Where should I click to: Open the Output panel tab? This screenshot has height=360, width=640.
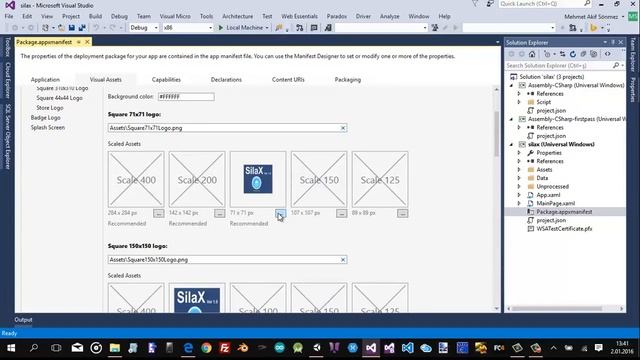point(23,320)
